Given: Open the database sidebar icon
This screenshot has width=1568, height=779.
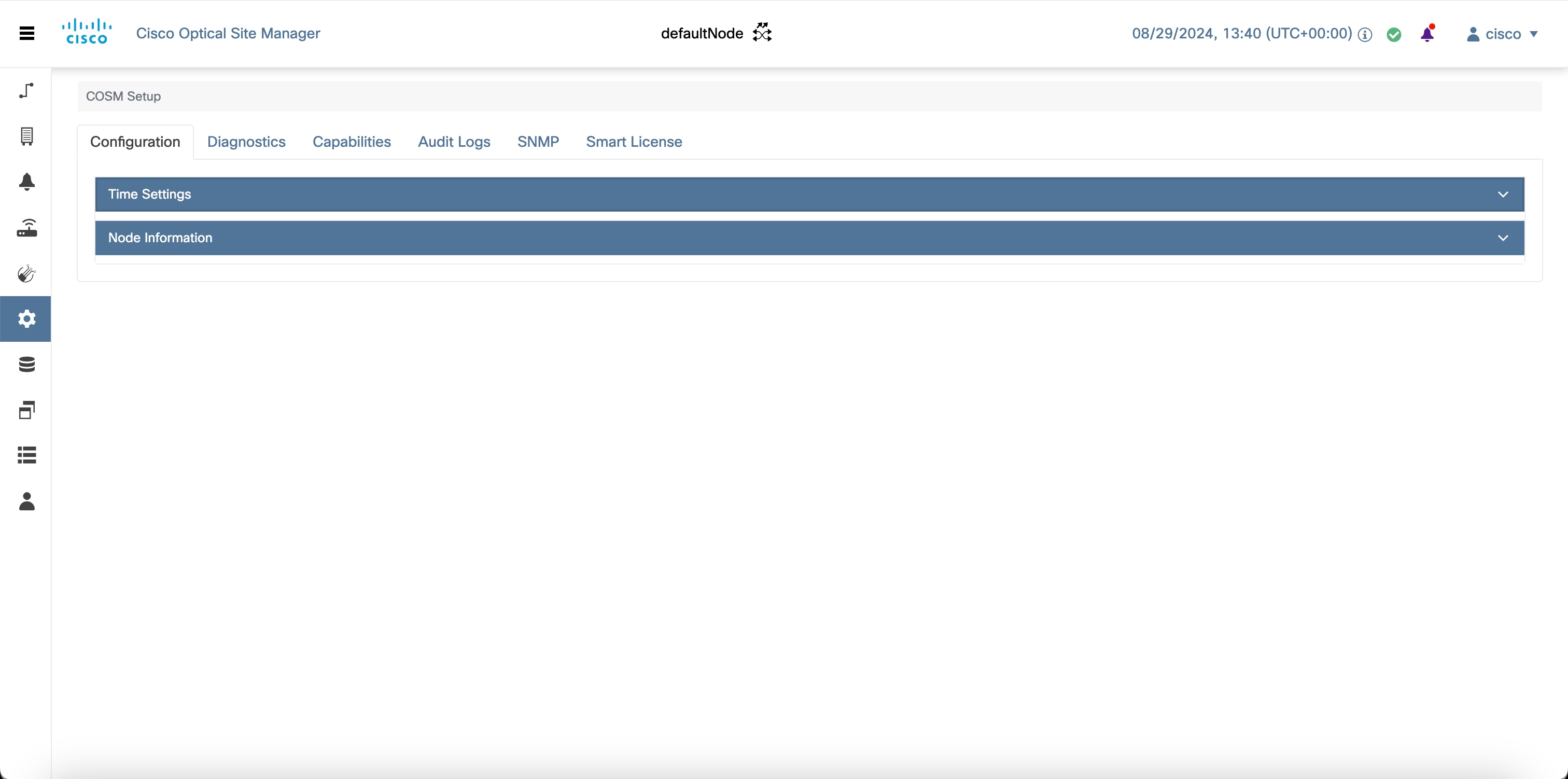Looking at the screenshot, I should click(27, 364).
